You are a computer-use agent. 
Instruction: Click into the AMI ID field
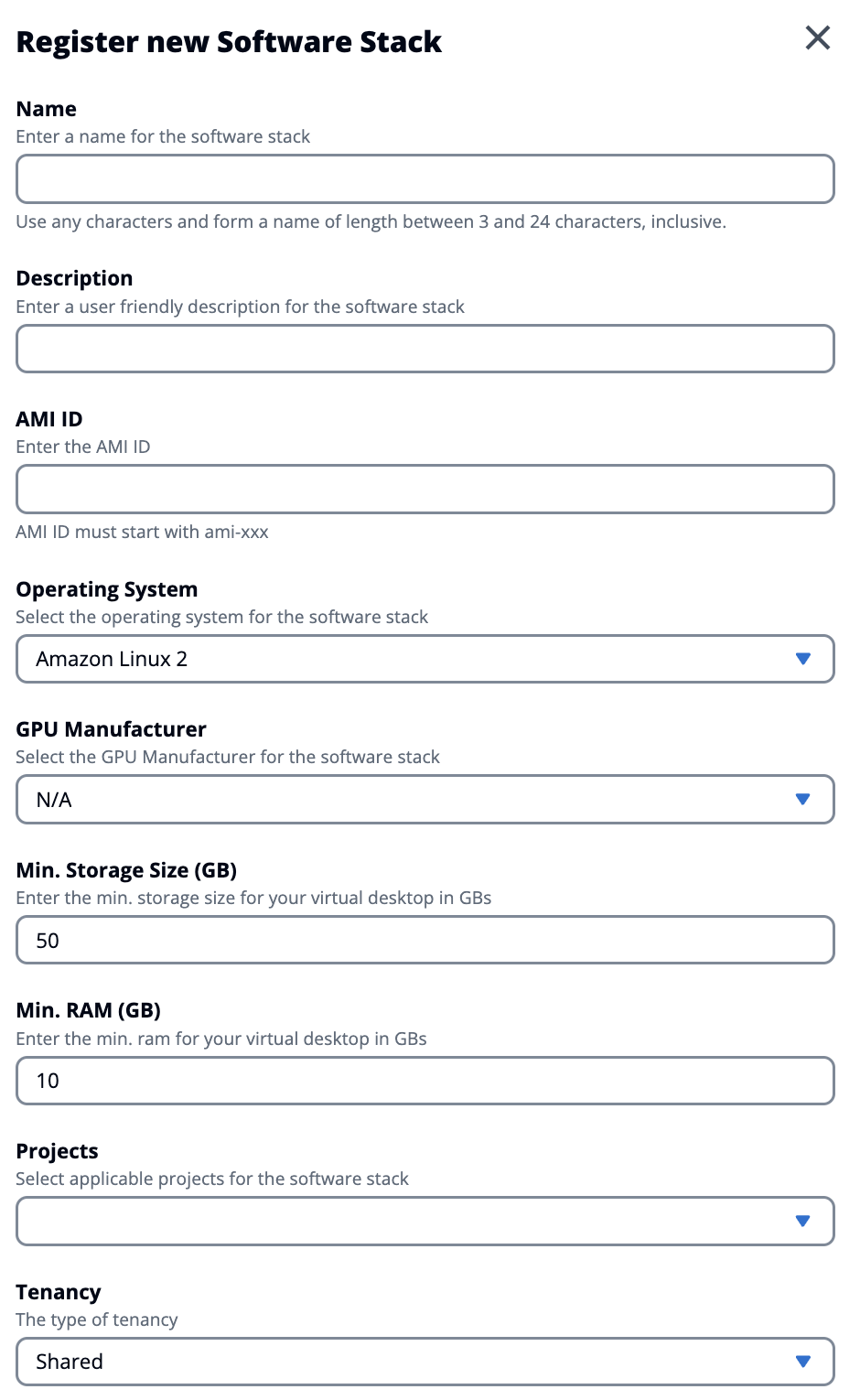coord(425,489)
